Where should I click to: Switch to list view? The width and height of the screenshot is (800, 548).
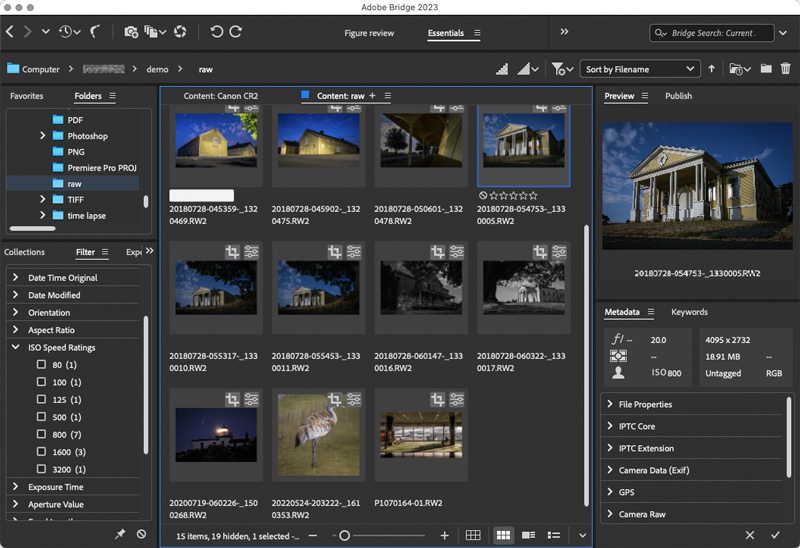click(554, 535)
